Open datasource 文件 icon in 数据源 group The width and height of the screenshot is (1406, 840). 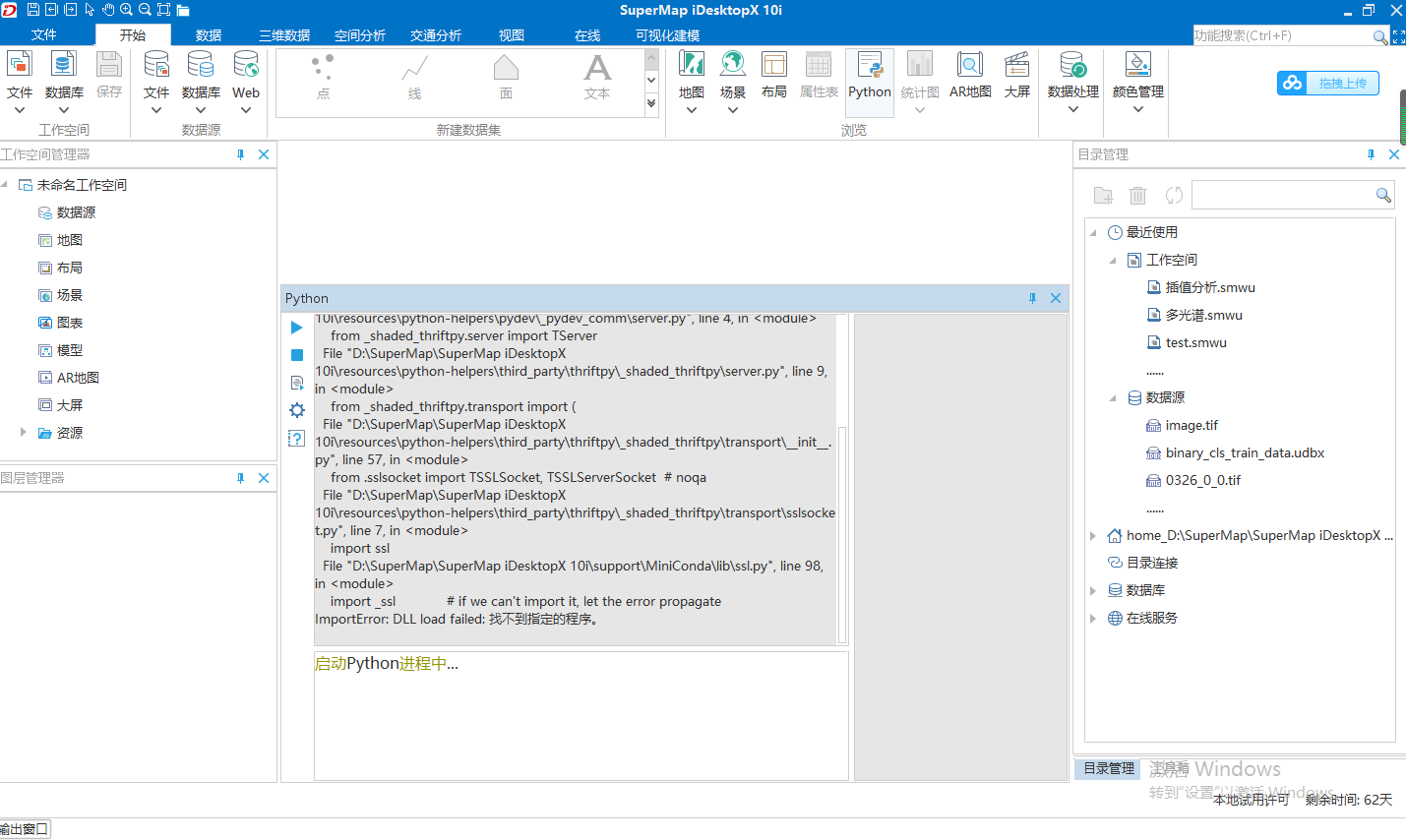point(156,65)
